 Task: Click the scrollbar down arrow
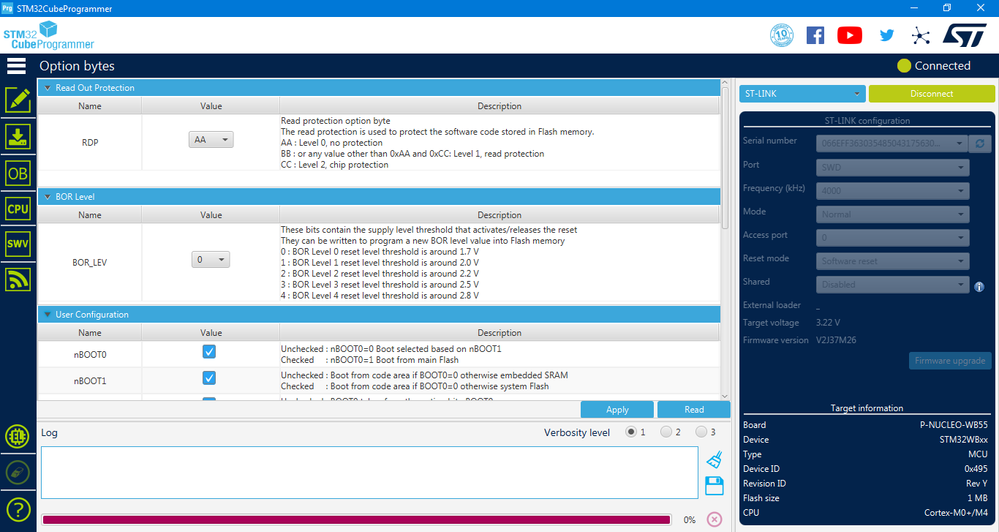(725, 396)
